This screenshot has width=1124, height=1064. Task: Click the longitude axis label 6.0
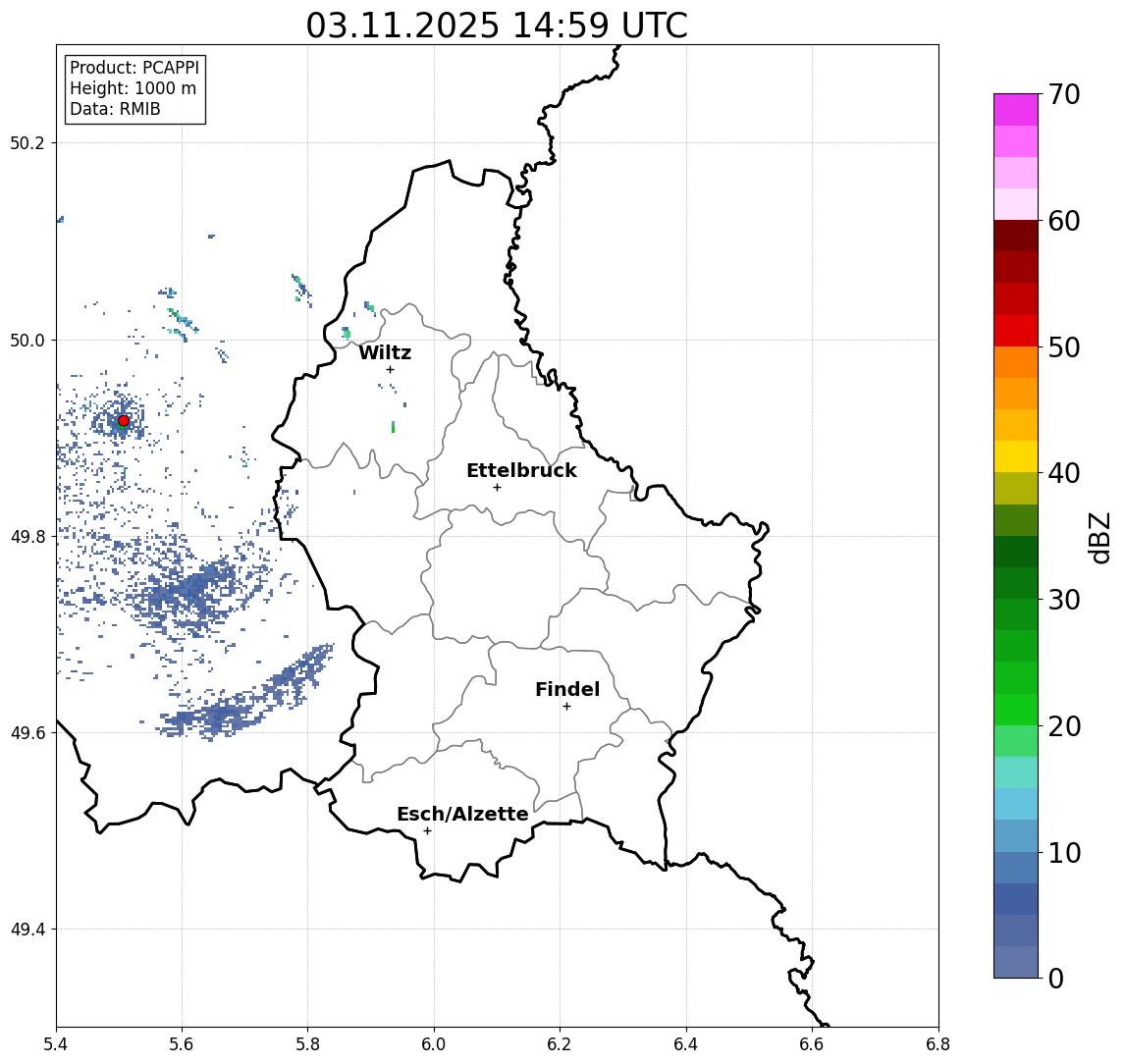435,1044
